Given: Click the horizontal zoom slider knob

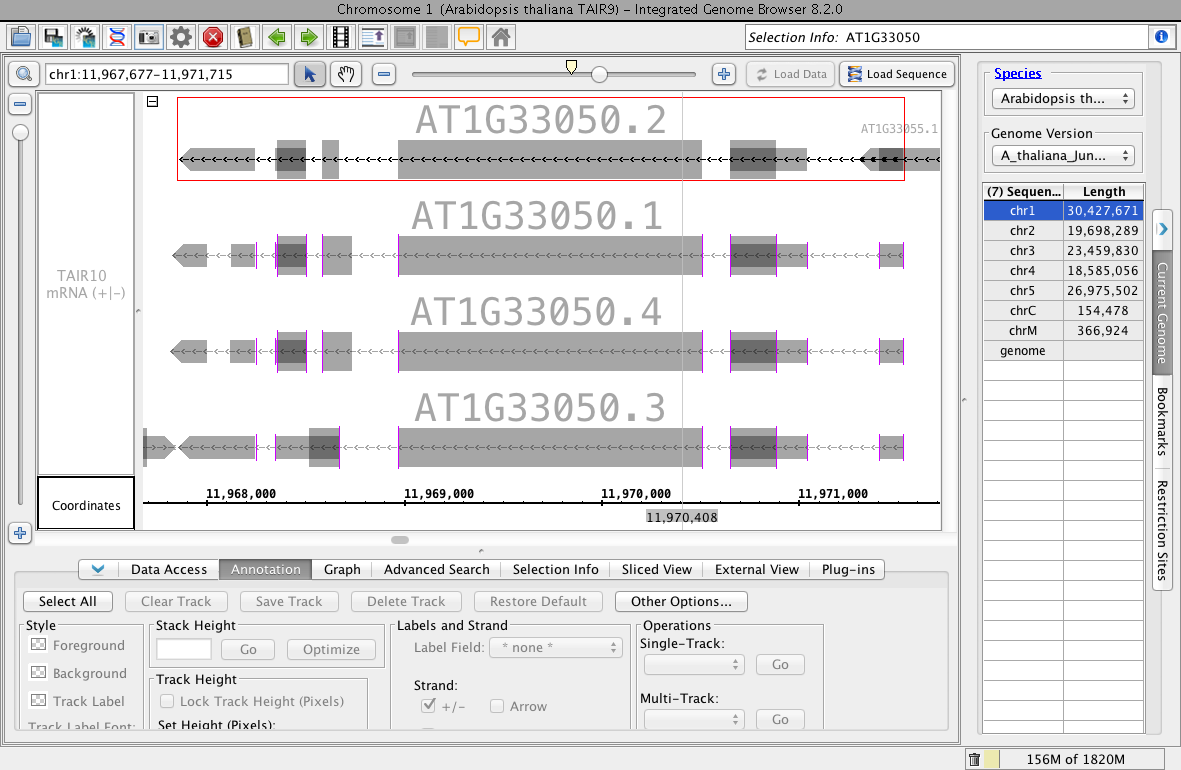Looking at the screenshot, I should pyautogui.click(x=599, y=74).
